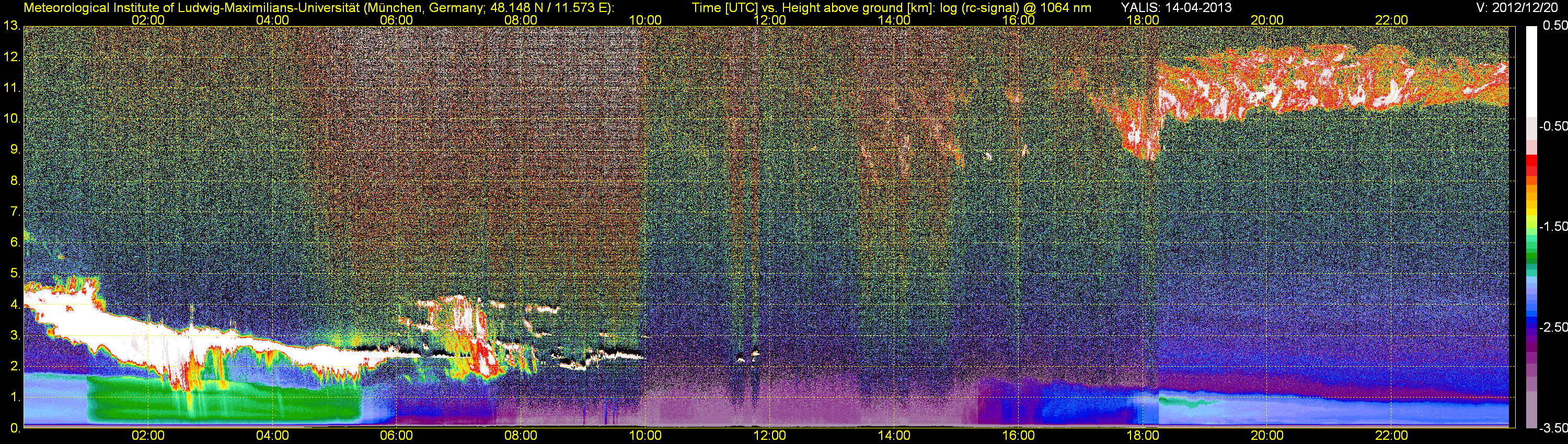Click the 16:00 label on the lower time axis

(x=1018, y=436)
